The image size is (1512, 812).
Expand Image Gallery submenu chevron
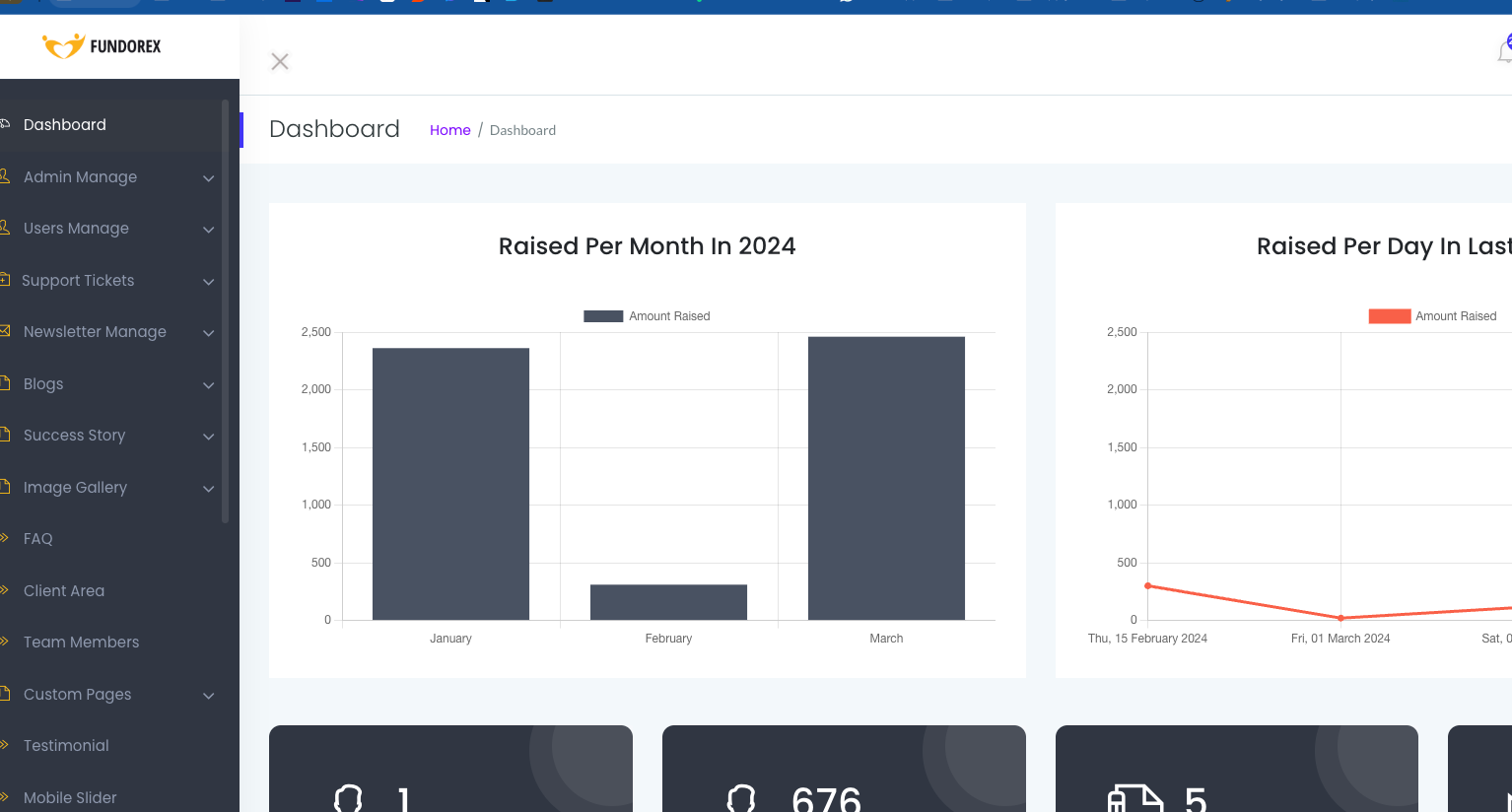click(209, 489)
